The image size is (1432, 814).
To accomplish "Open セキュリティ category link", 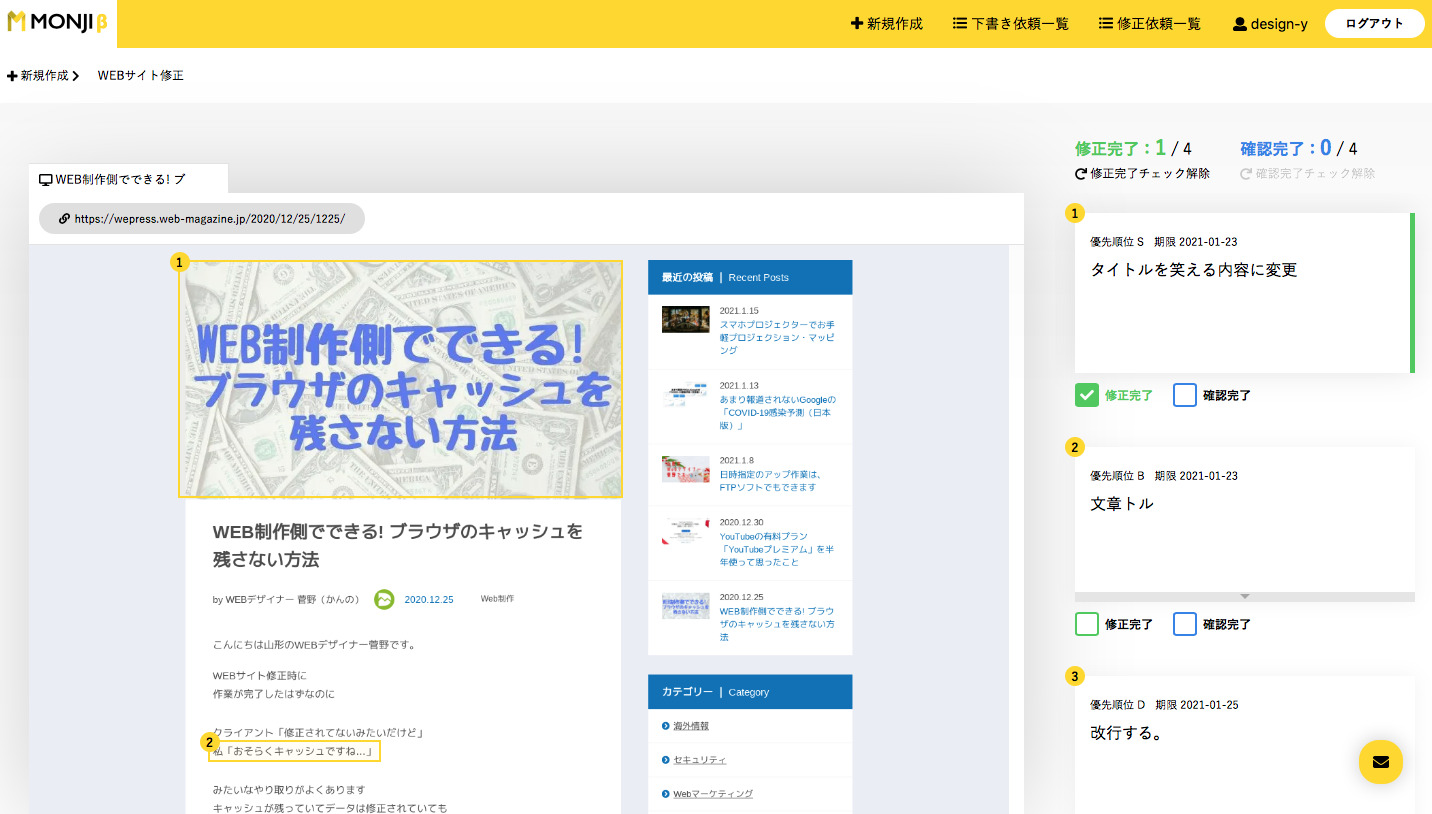I will (x=699, y=760).
